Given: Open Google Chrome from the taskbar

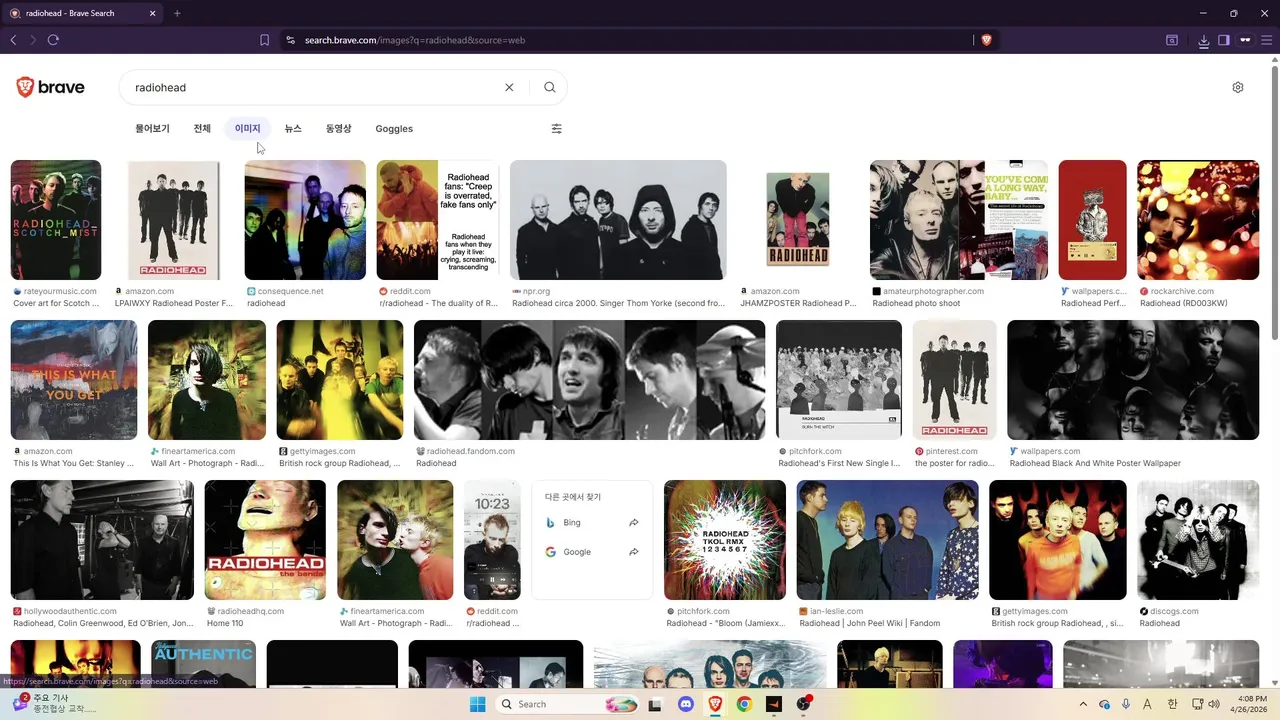Looking at the screenshot, I should [744, 704].
